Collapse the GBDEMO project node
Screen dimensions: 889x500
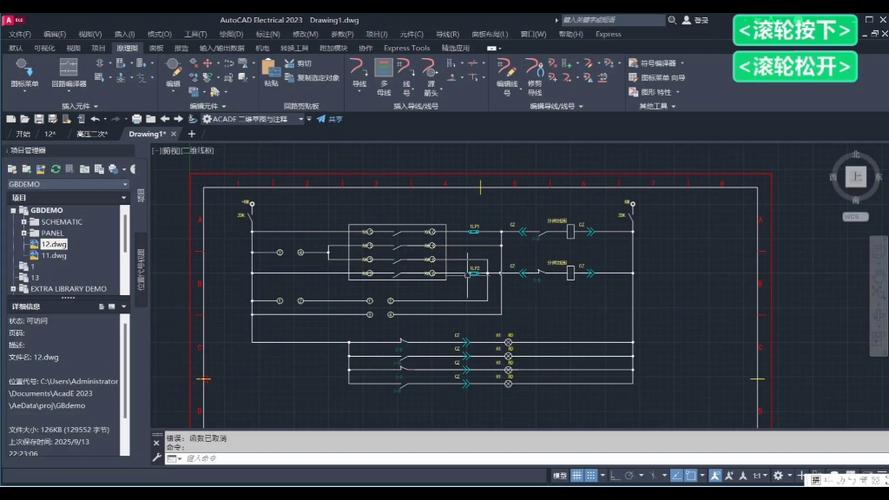(13, 210)
